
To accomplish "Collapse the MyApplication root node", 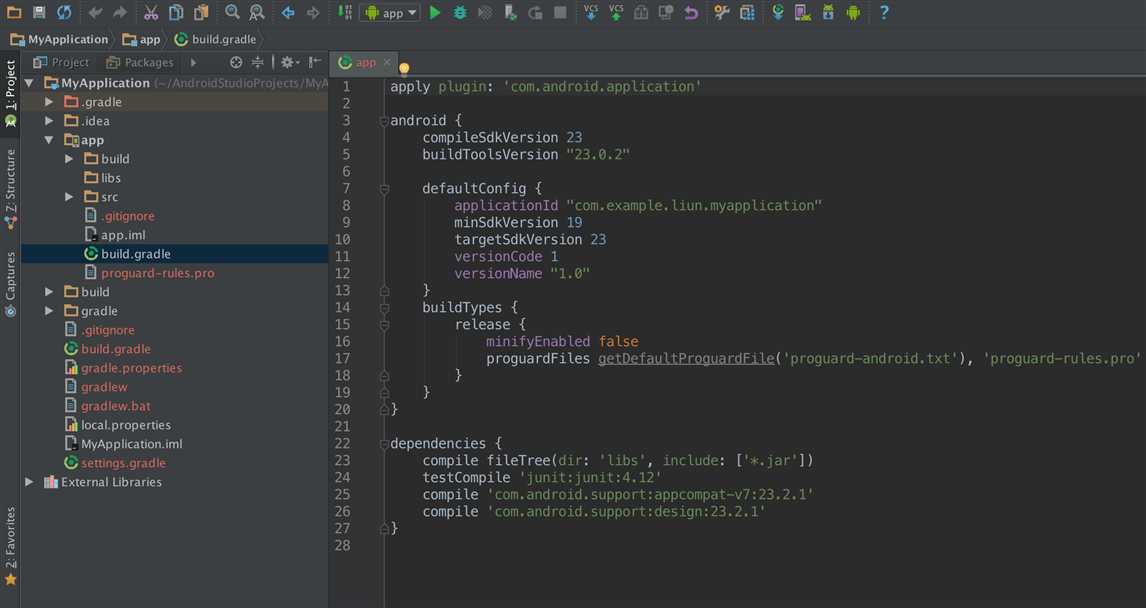I will click(x=29, y=83).
